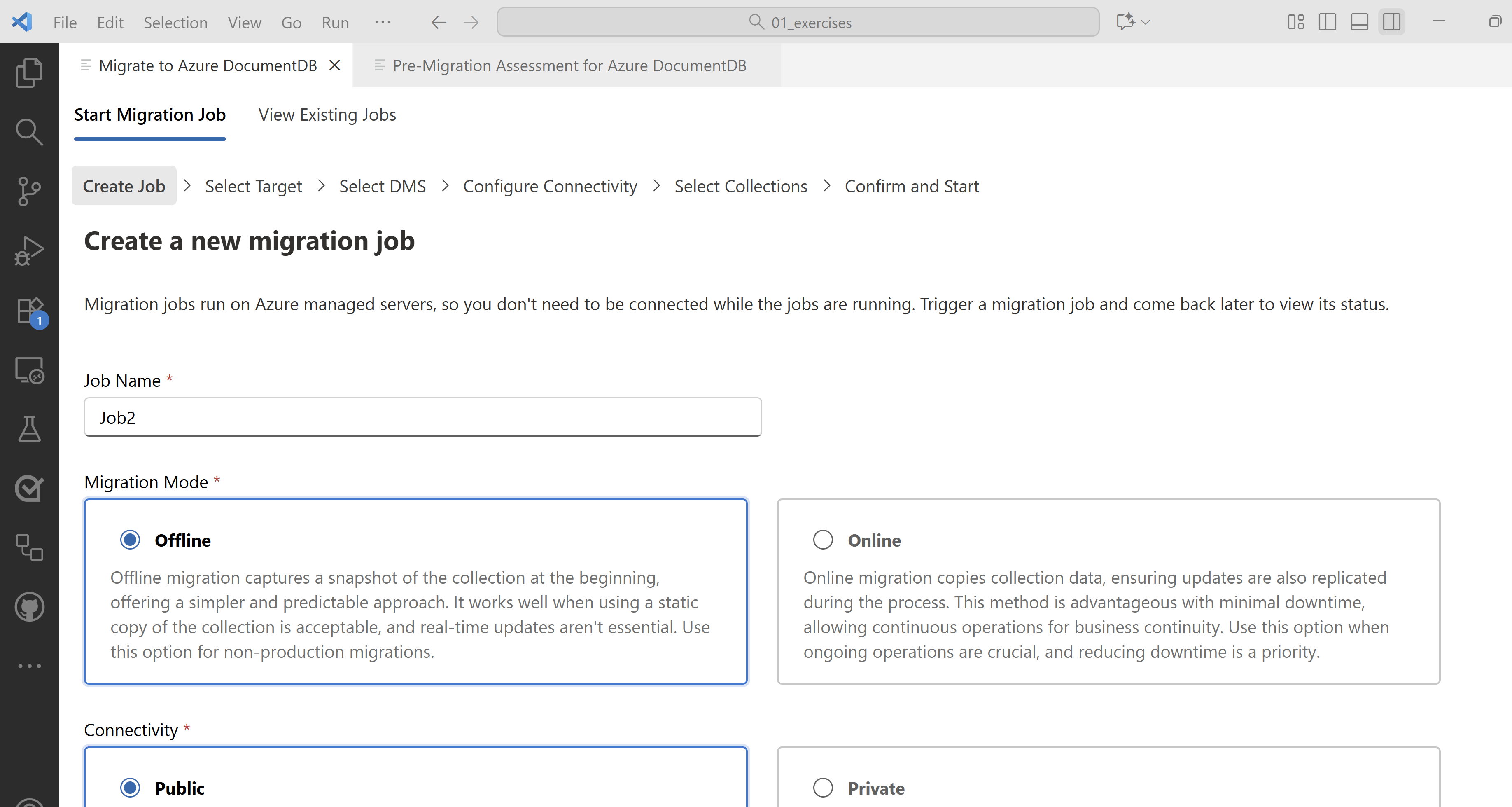
Task: Open the Testing flask icon
Action: tap(29, 429)
